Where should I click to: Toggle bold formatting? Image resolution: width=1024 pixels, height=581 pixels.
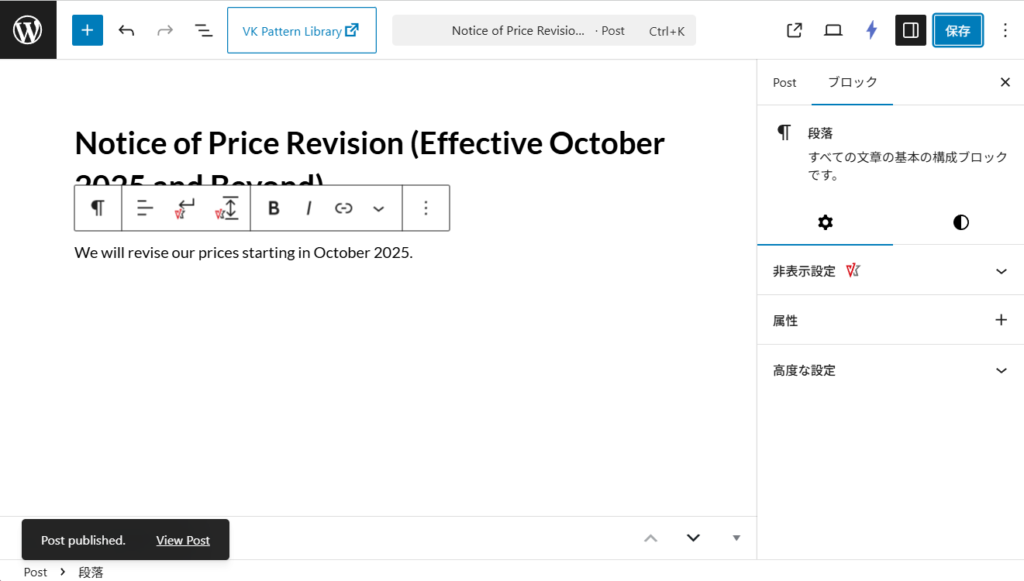point(274,208)
